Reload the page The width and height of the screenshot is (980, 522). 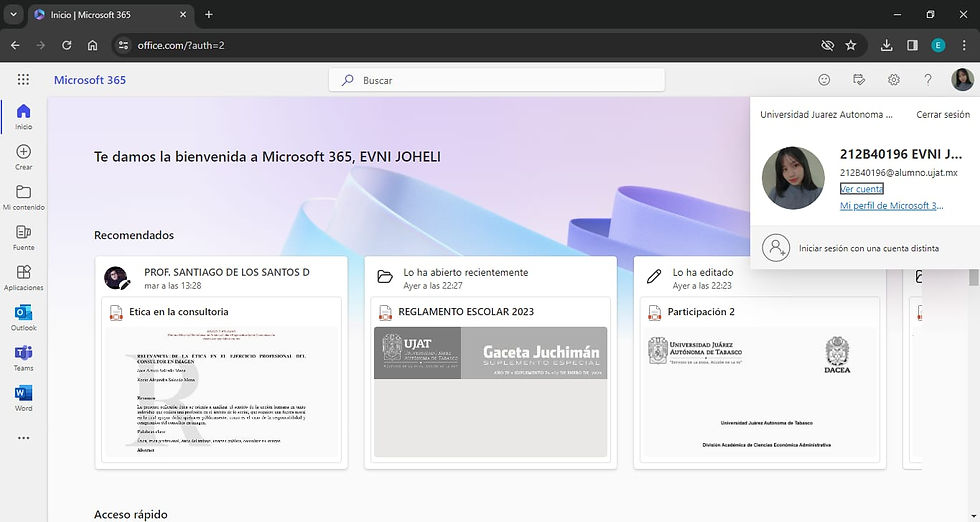(x=66, y=45)
